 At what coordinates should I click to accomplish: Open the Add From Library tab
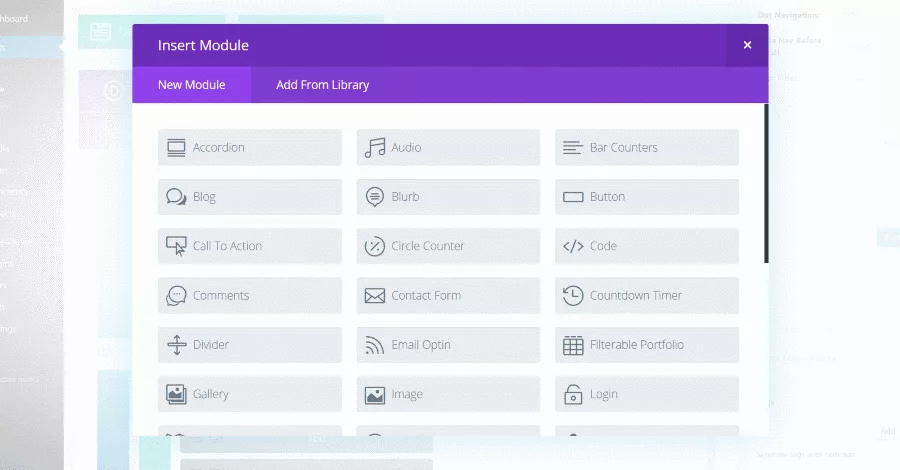point(323,85)
